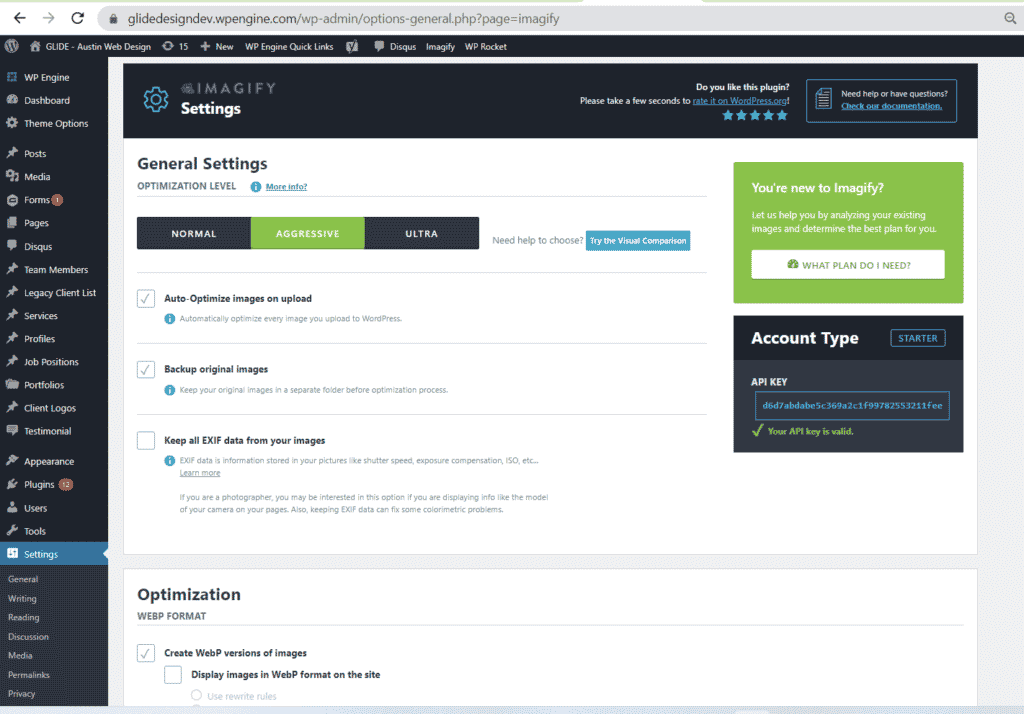The width and height of the screenshot is (1024, 714).
Task: Click Try the Visual Comparison button
Action: click(x=638, y=240)
